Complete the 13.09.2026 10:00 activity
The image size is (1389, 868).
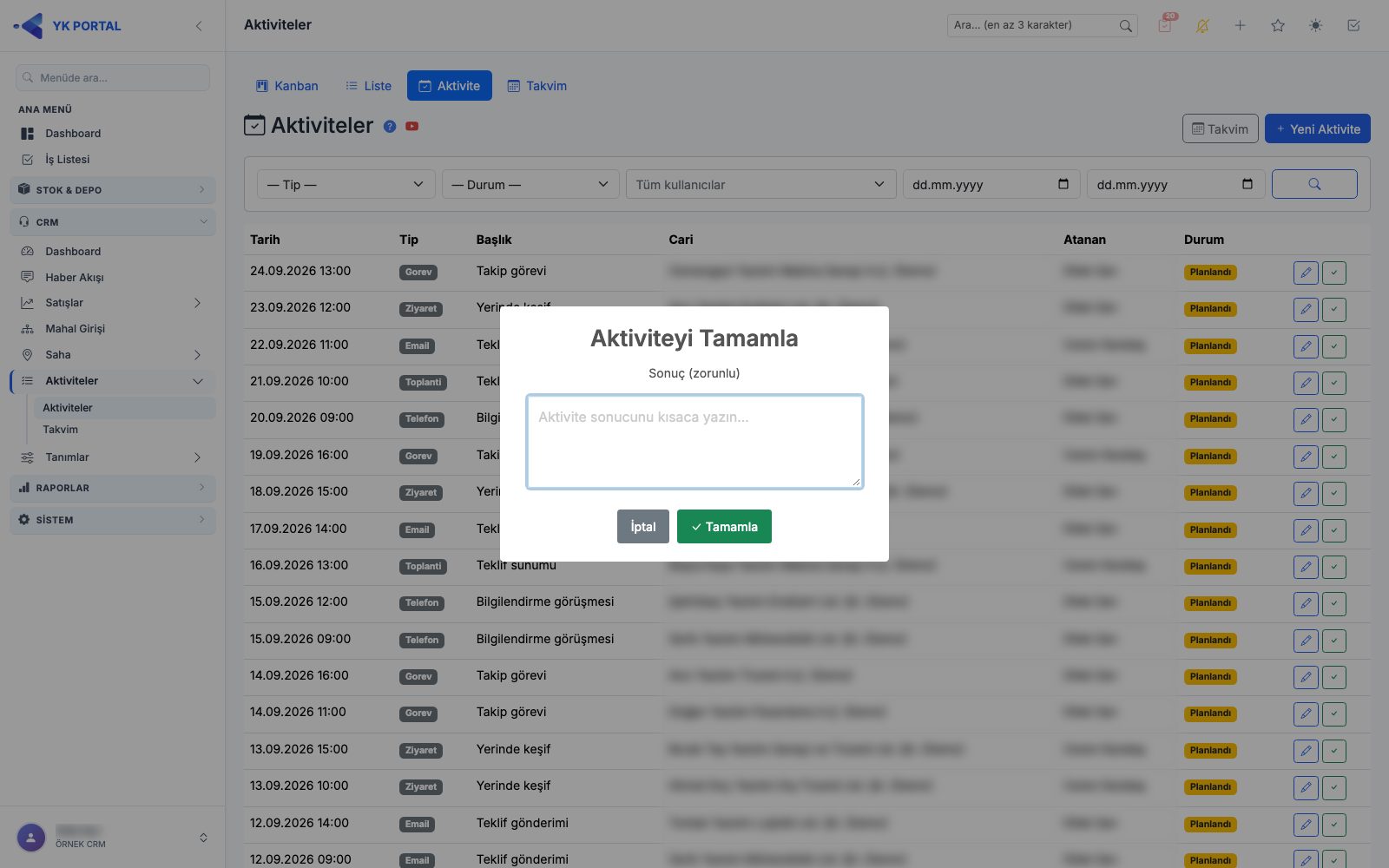[x=1334, y=787]
